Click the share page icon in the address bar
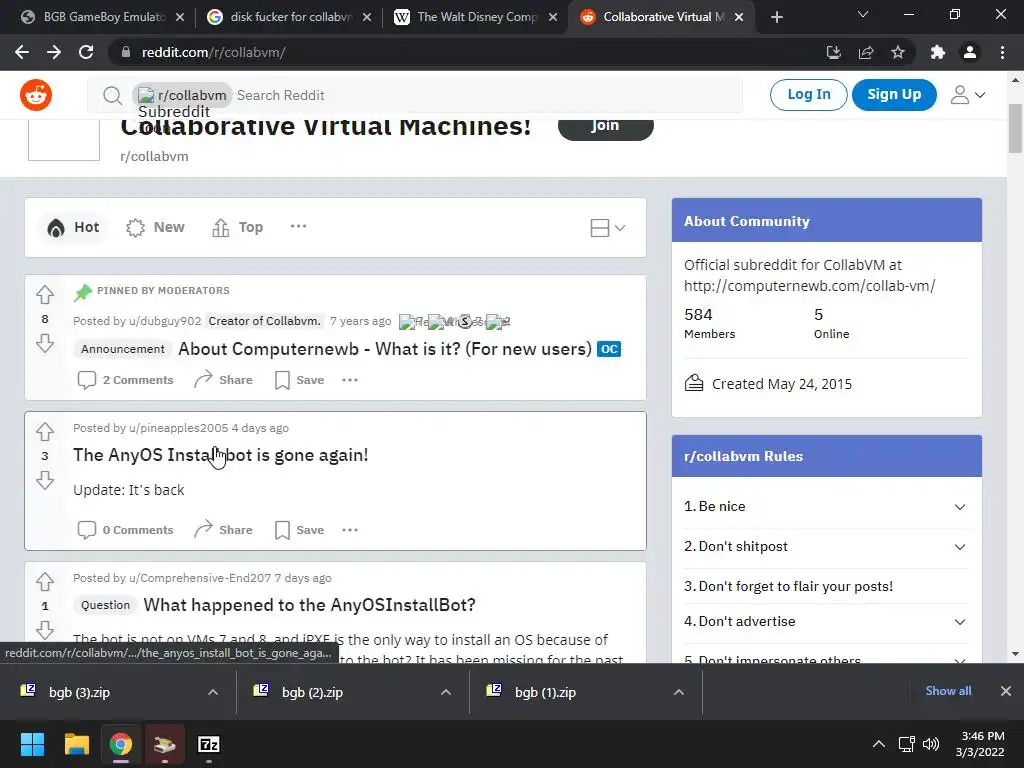This screenshot has width=1024, height=768. point(866,52)
